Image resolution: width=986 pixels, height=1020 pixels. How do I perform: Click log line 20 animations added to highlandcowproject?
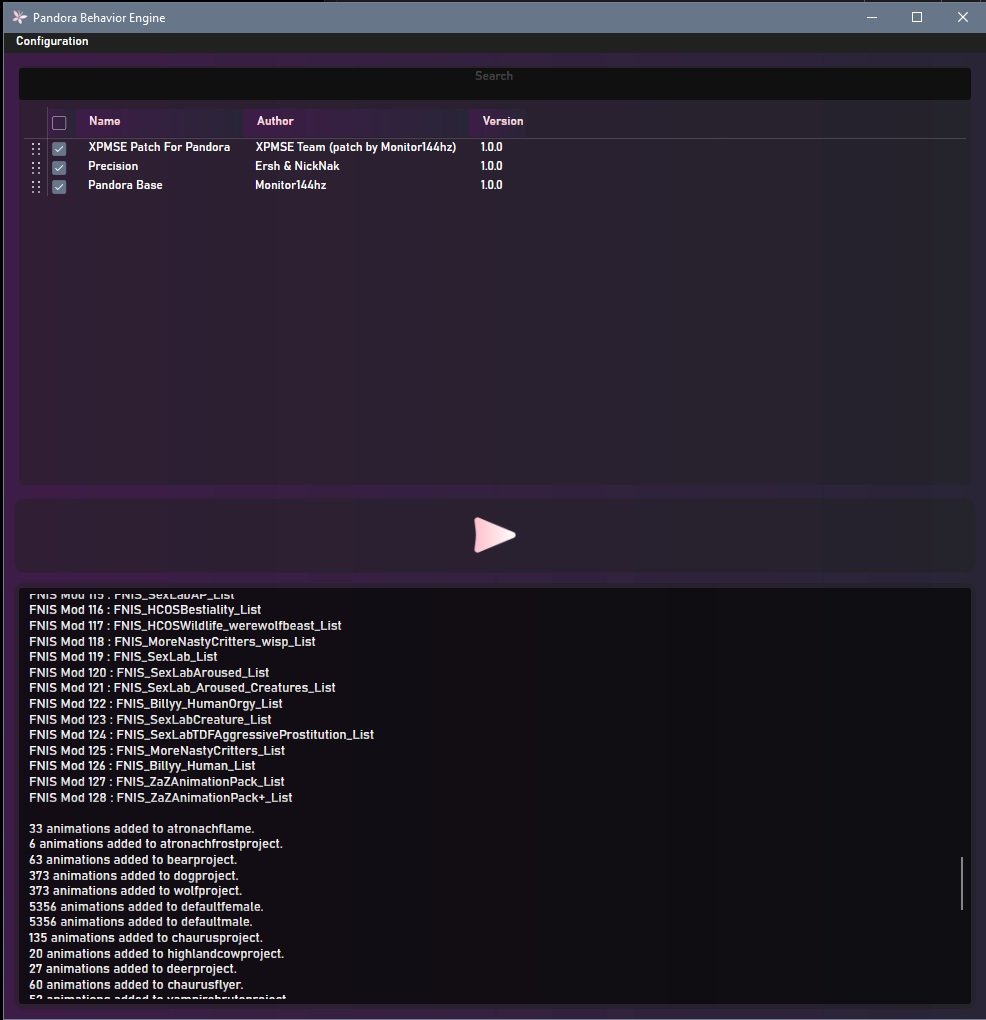click(x=157, y=954)
